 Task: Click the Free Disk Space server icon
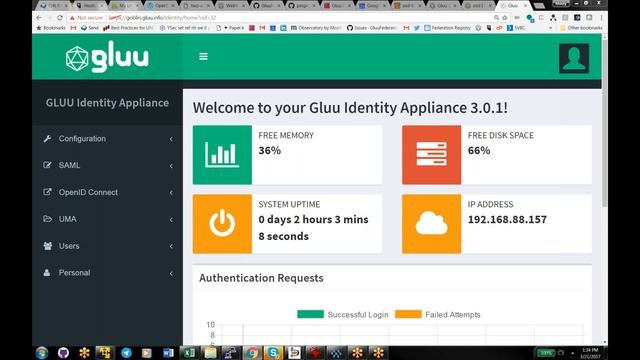[431, 155]
